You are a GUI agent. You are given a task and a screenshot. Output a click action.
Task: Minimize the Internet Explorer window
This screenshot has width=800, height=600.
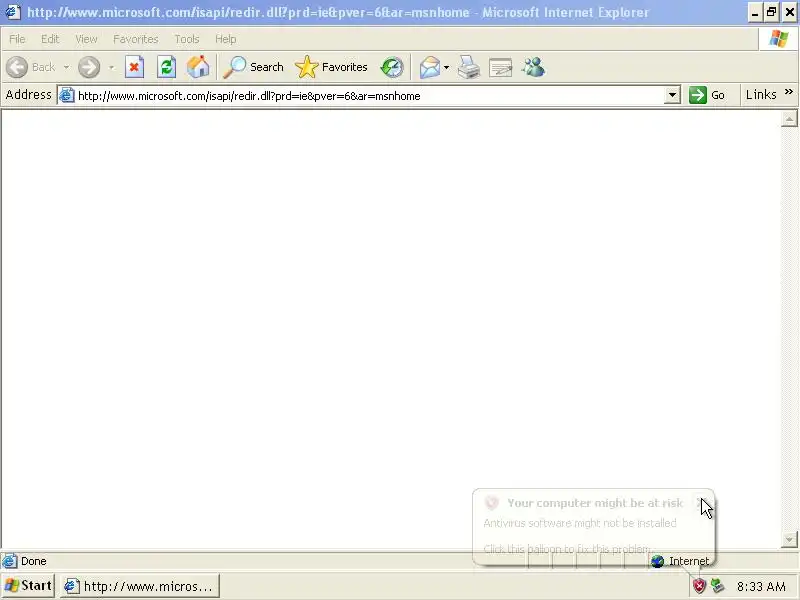click(x=755, y=12)
